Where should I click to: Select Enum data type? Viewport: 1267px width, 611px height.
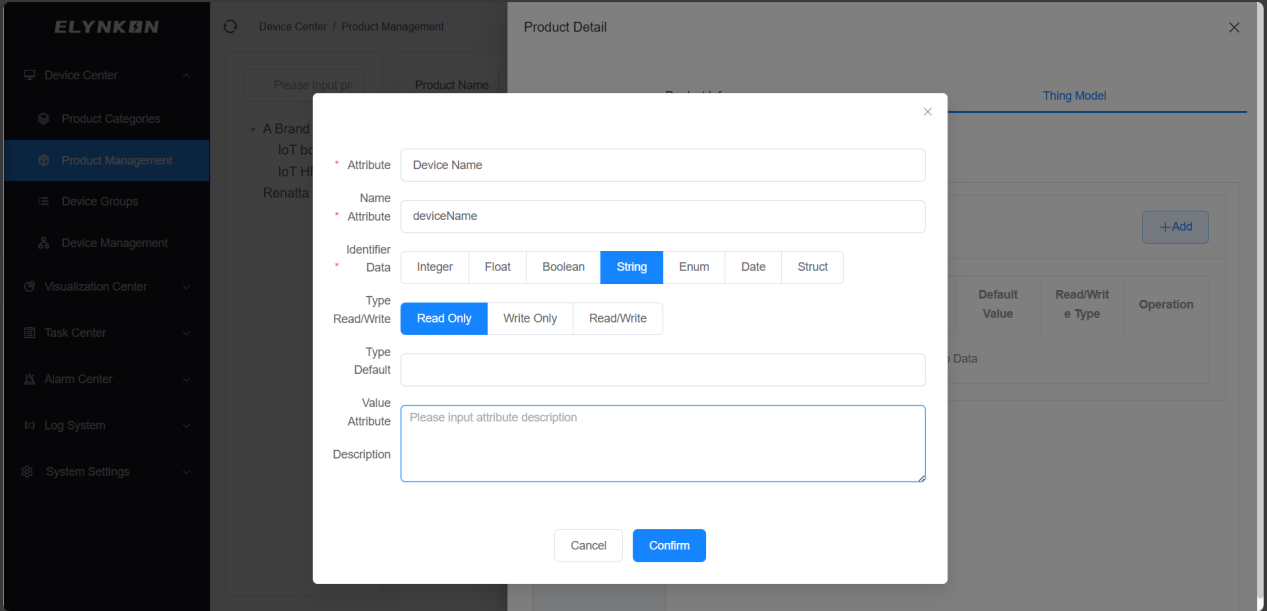(x=694, y=267)
